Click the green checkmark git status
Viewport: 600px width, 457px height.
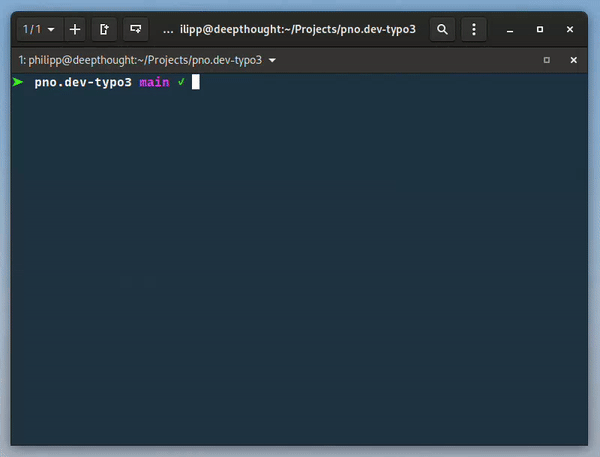(181, 82)
